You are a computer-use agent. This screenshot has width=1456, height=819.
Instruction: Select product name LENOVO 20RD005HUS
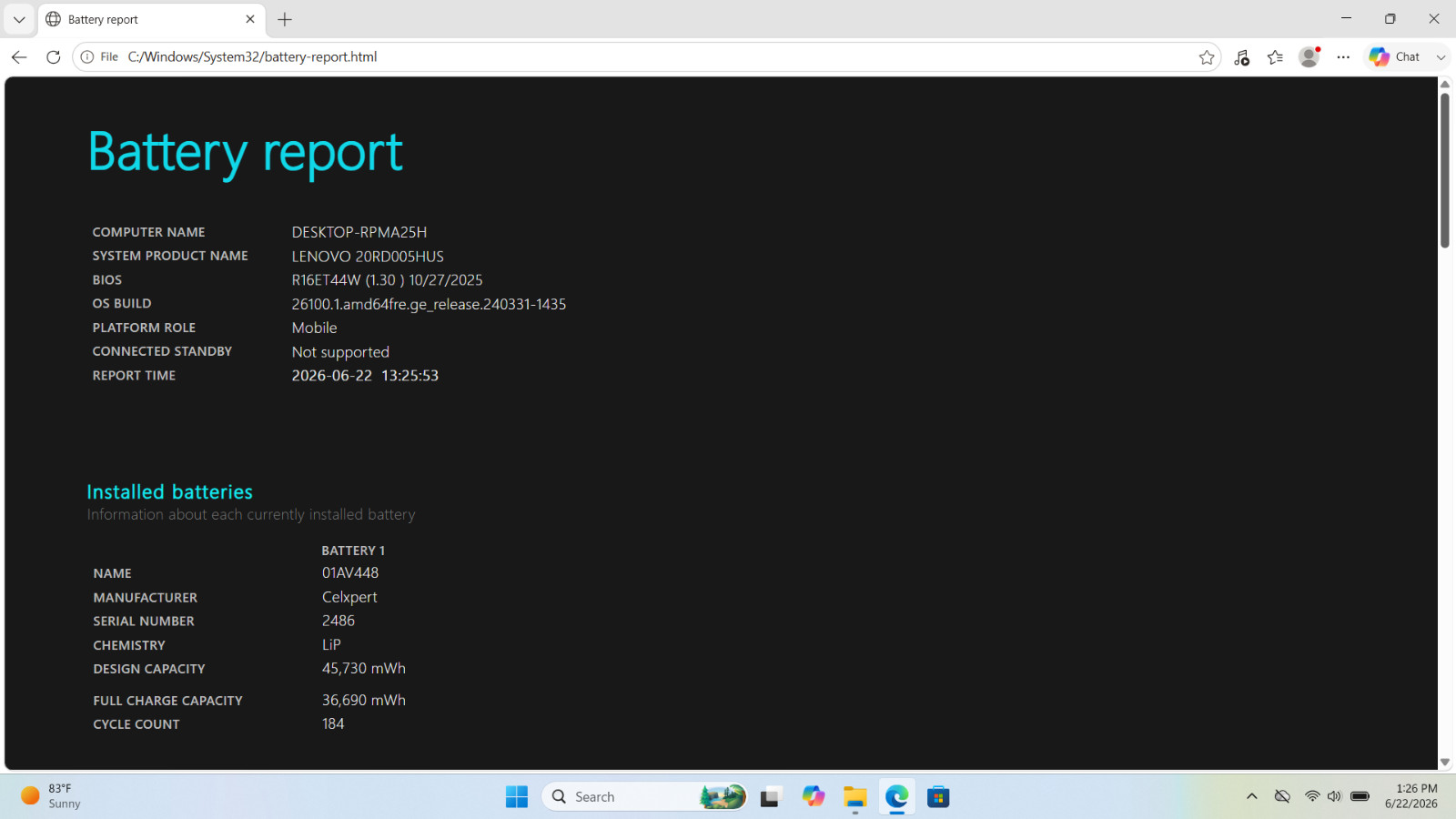click(x=368, y=257)
